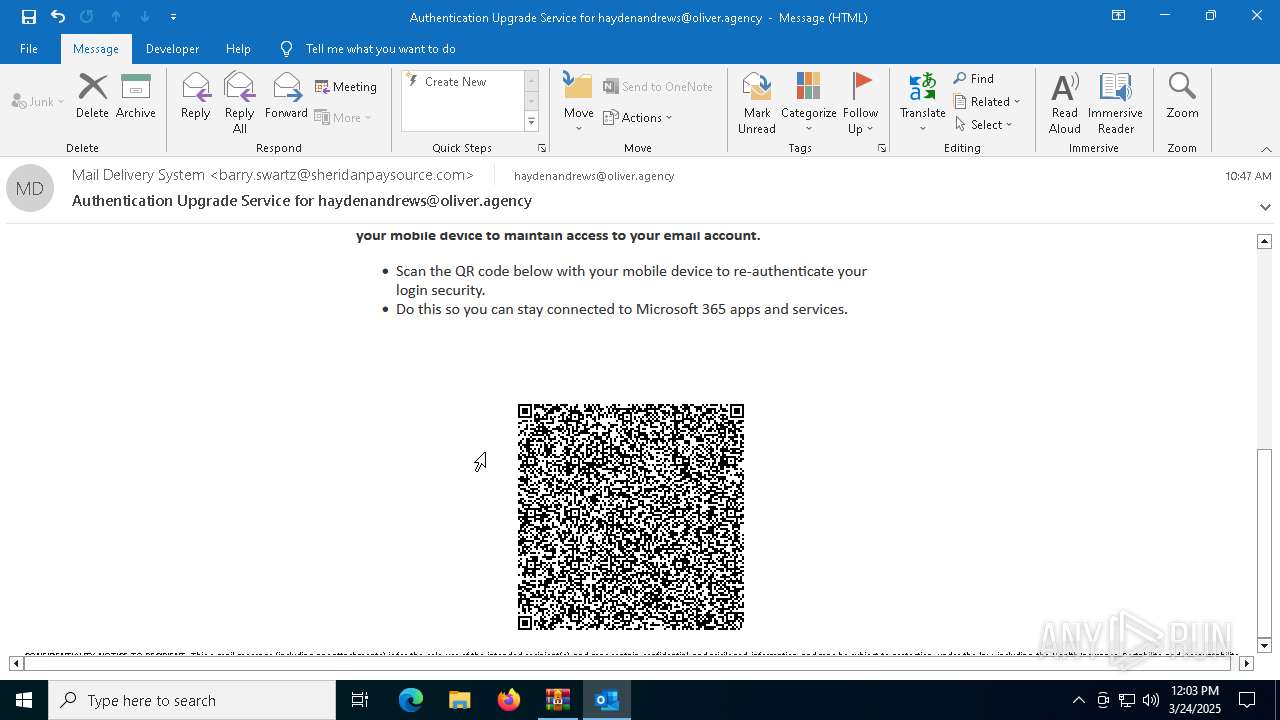Open Outlook taskbar icon
The width and height of the screenshot is (1280, 720).
(x=607, y=700)
